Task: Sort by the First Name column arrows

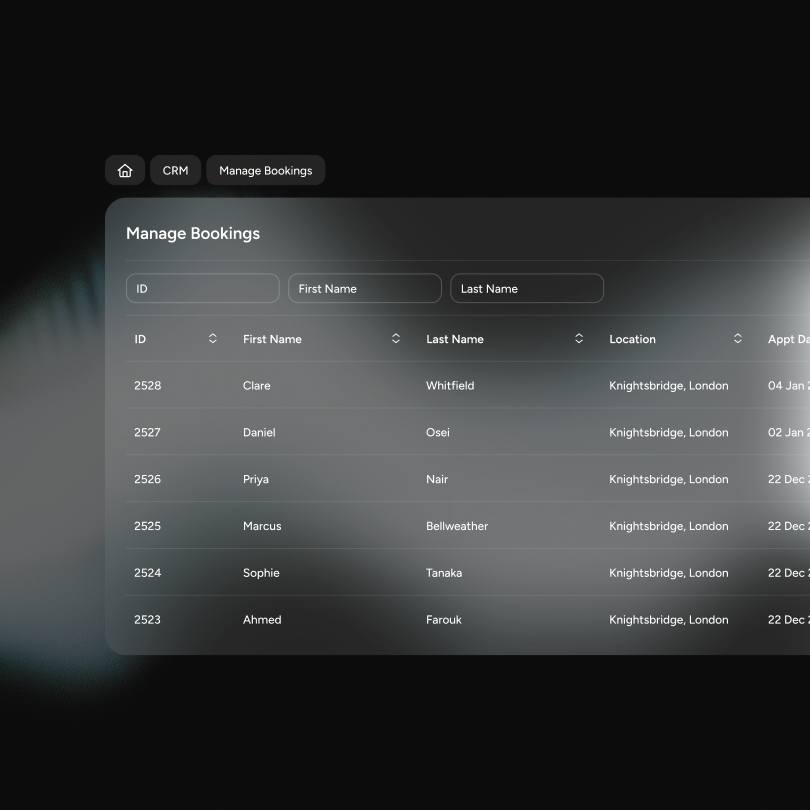Action: coord(396,339)
